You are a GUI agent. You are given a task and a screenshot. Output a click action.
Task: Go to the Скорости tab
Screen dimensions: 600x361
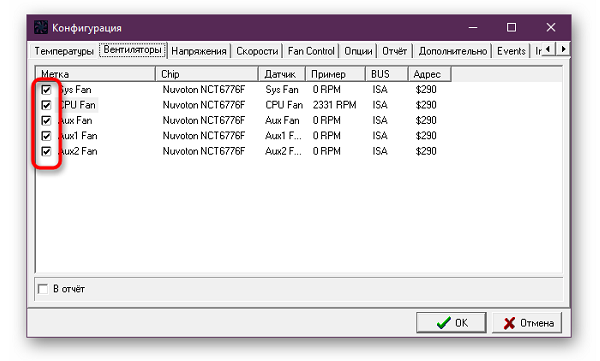[257, 51]
